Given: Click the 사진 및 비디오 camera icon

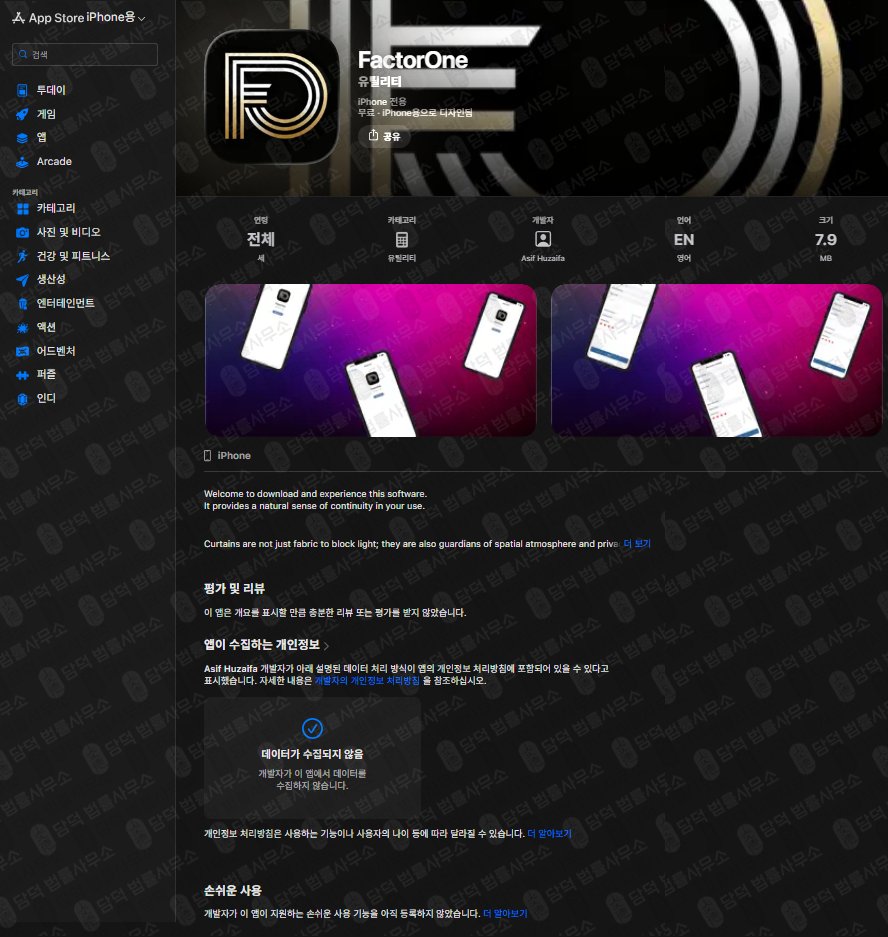Looking at the screenshot, I should (x=22, y=232).
